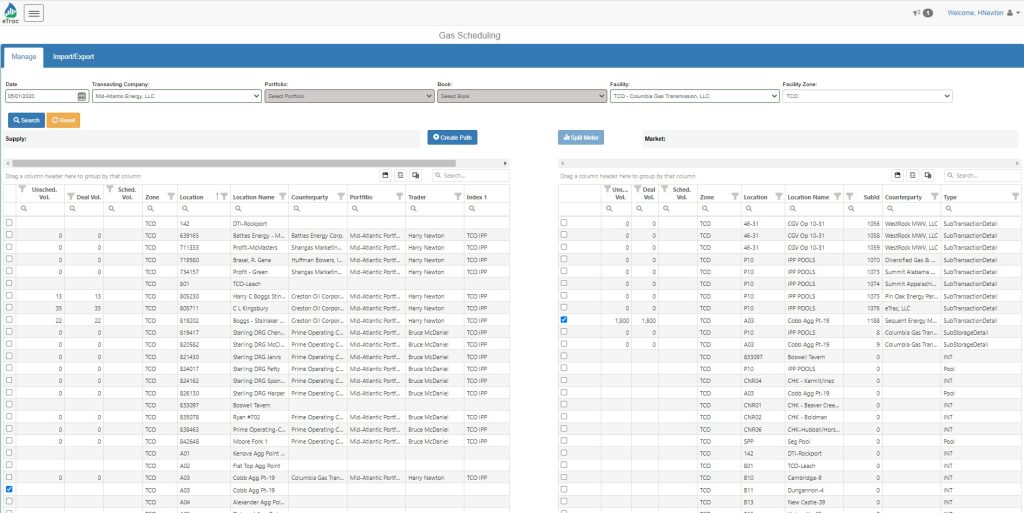Screen dimensions: 1024x513
Task: Click the column chooser icon in supply grid
Action: click(416, 176)
